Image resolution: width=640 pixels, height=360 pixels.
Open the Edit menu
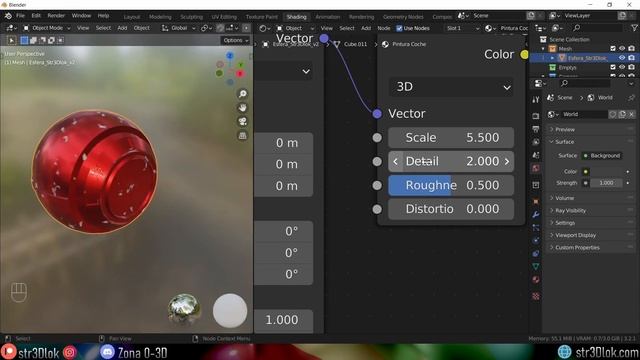click(36, 16)
